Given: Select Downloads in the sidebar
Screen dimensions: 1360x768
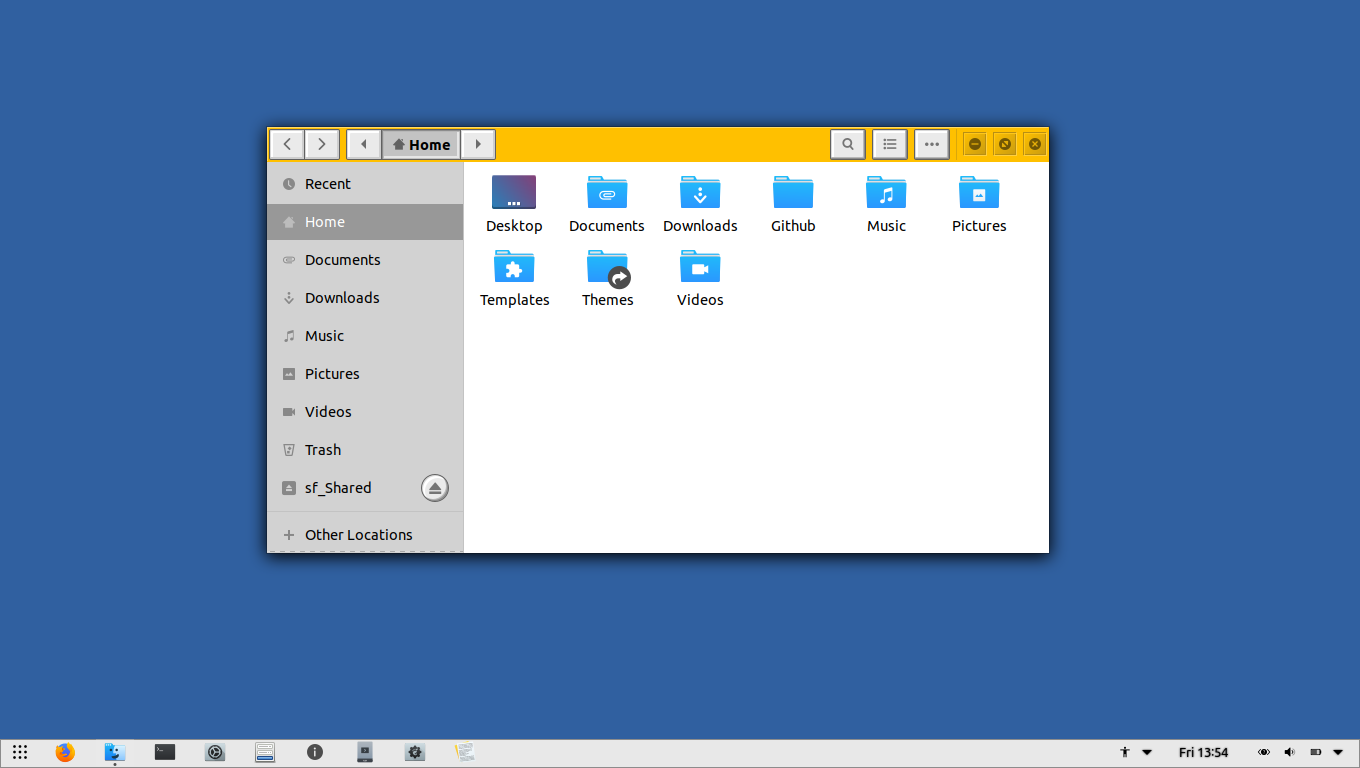Looking at the screenshot, I should [365, 298].
